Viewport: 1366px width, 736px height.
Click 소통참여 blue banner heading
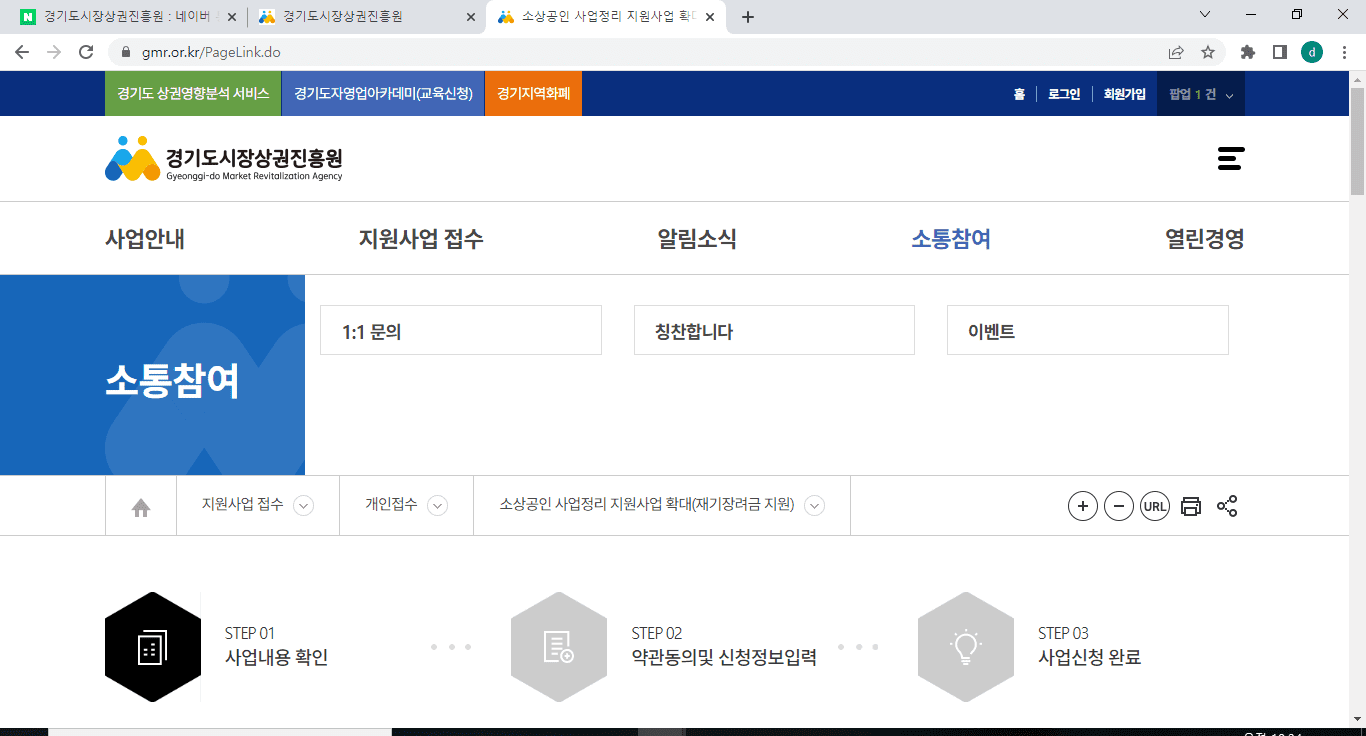[x=172, y=381]
